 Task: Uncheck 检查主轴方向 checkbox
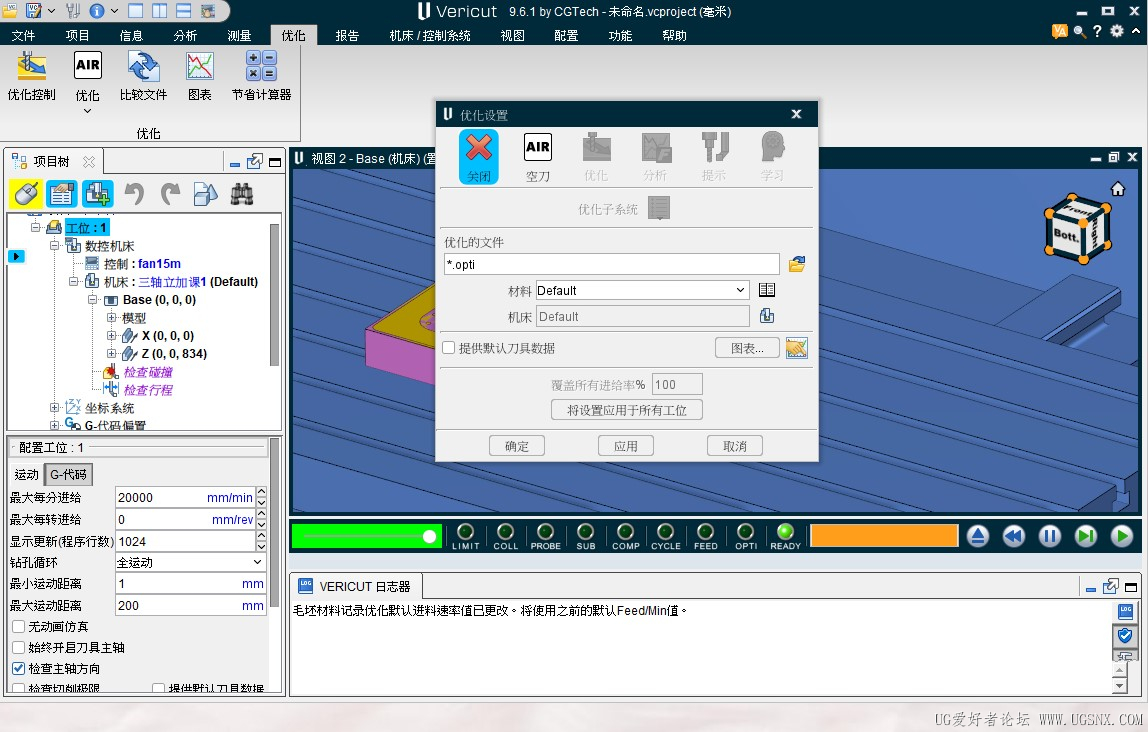[x=19, y=668]
